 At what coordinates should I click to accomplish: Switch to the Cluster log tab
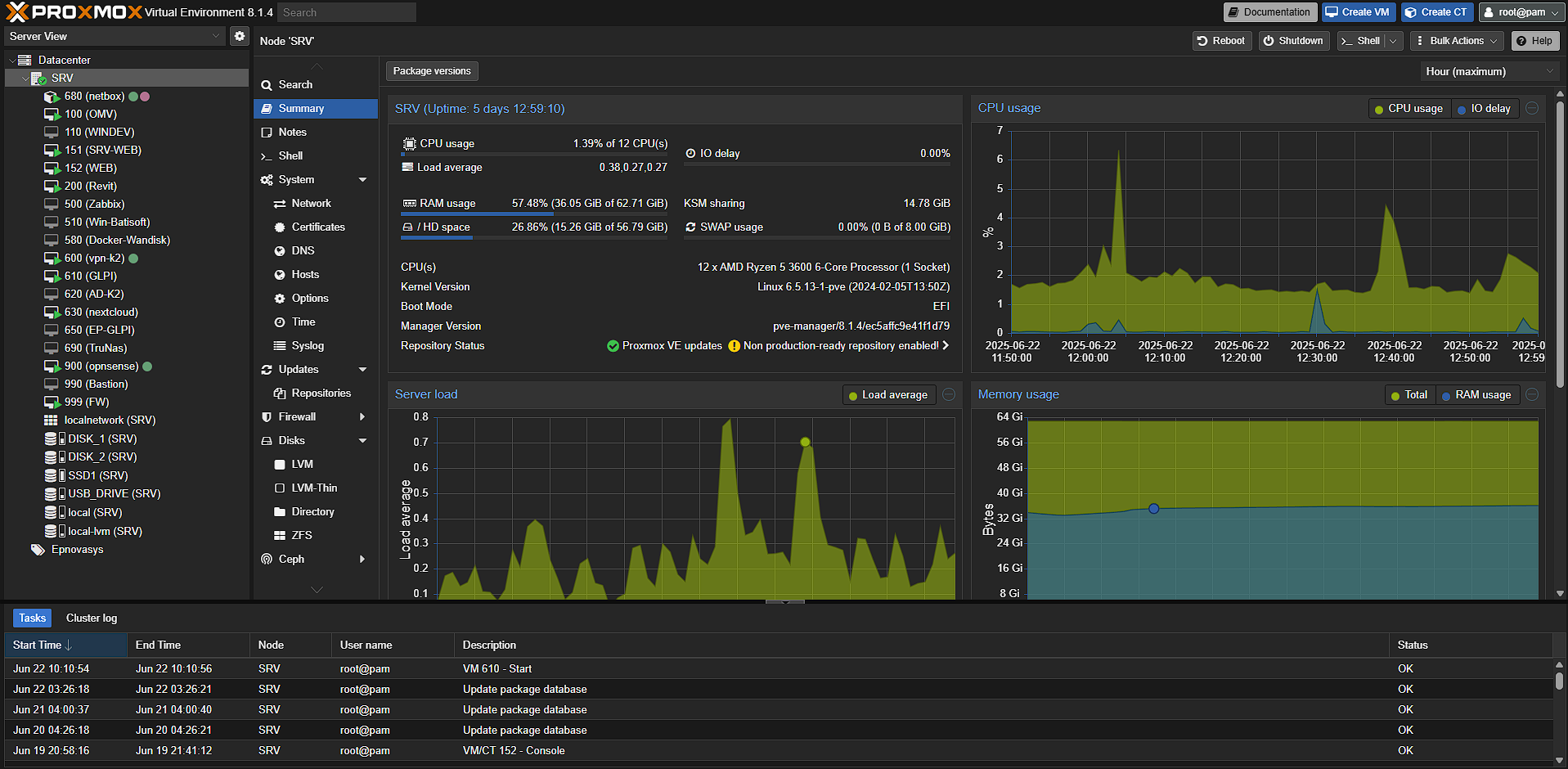(x=92, y=618)
